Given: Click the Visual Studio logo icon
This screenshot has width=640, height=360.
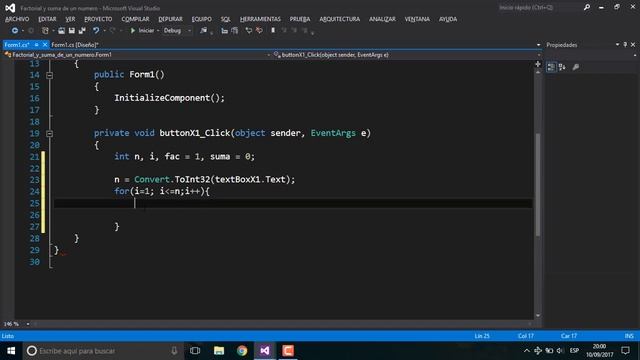Looking at the screenshot, I should (x=10, y=8).
